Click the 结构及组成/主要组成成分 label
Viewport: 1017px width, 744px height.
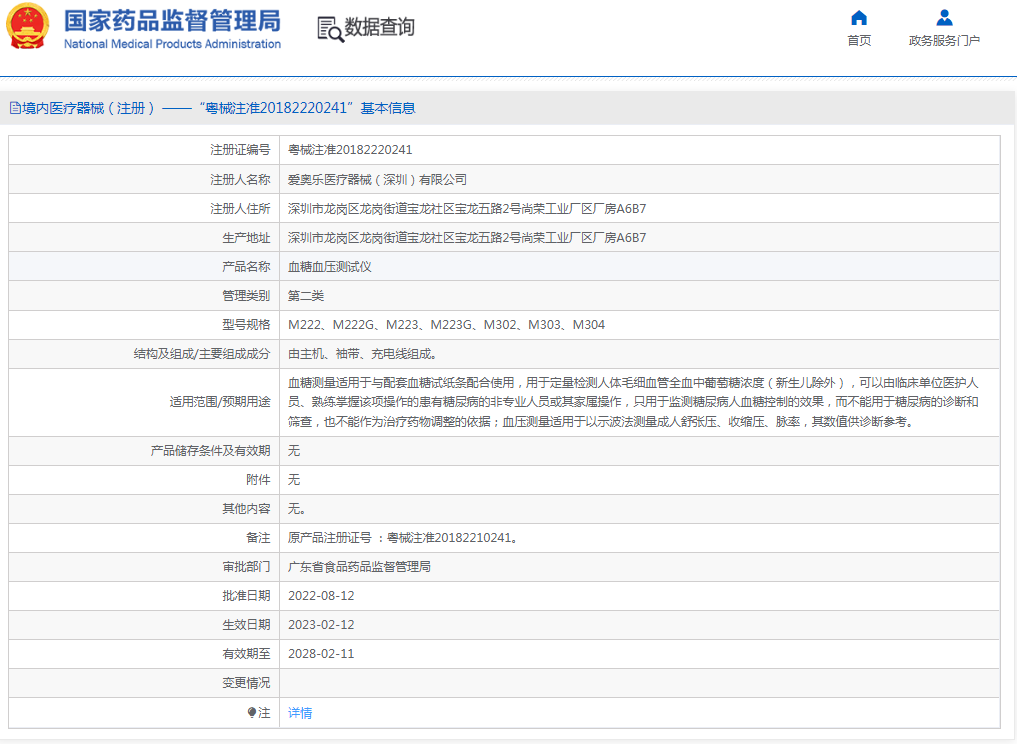tap(202, 354)
